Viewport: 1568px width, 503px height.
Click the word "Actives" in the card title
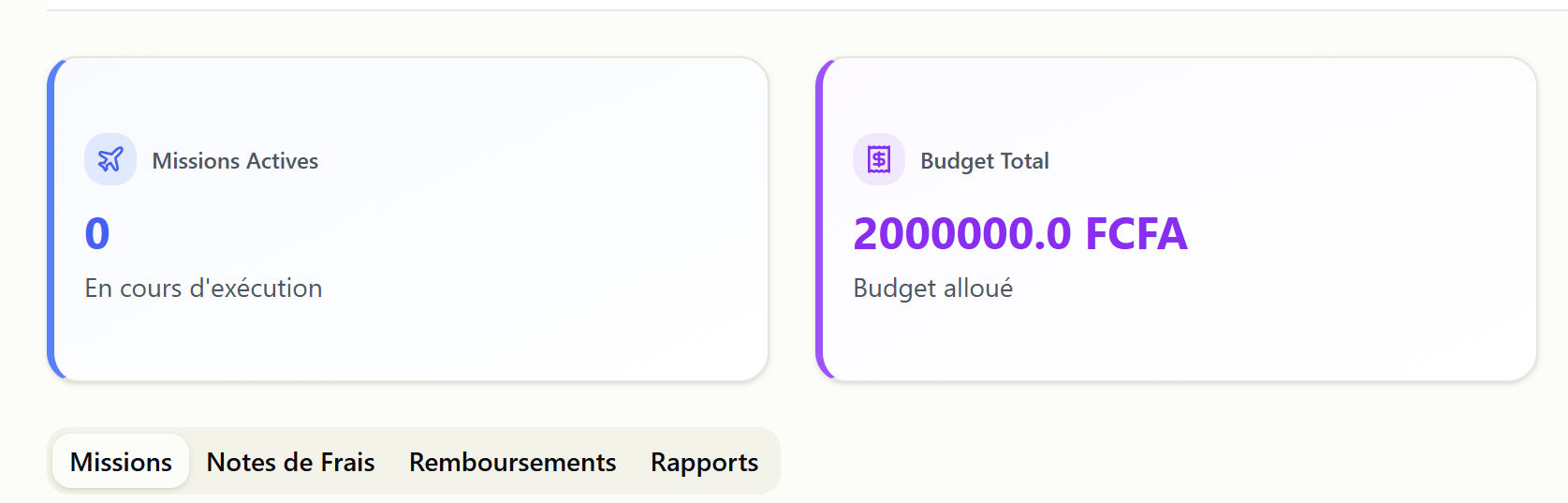pos(282,161)
